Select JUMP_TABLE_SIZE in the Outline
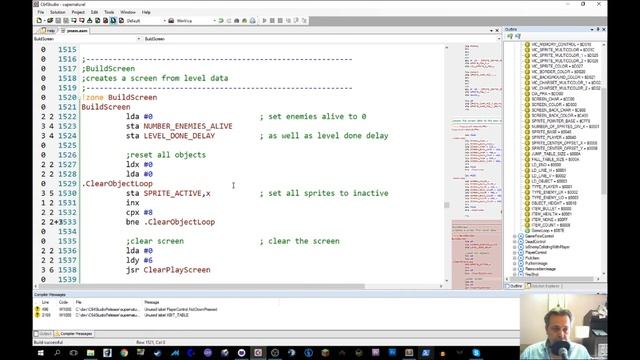 click(556, 154)
